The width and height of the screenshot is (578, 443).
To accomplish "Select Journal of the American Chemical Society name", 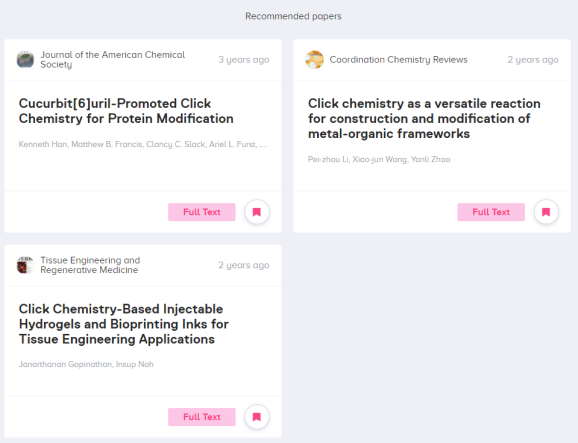I will pyautogui.click(x=112, y=60).
